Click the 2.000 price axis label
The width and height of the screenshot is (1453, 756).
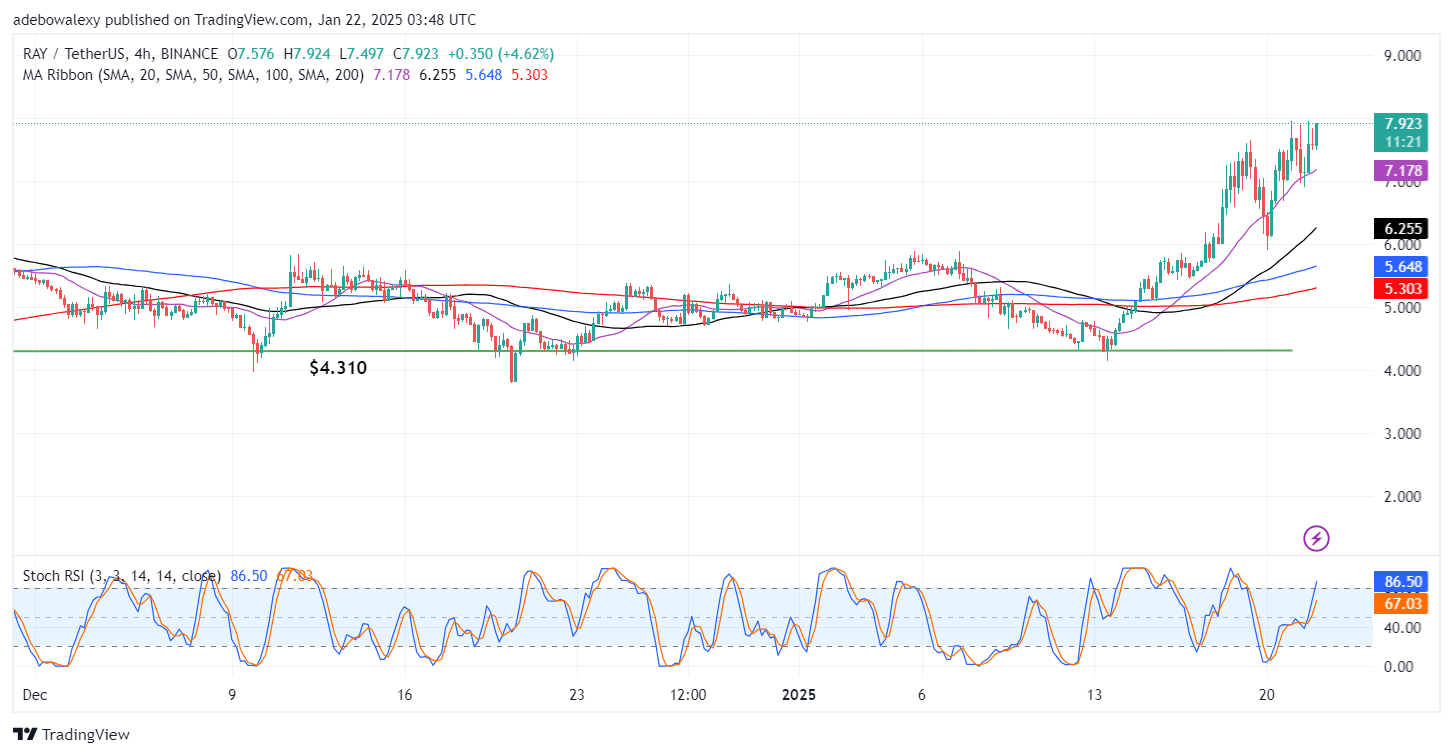1403,496
